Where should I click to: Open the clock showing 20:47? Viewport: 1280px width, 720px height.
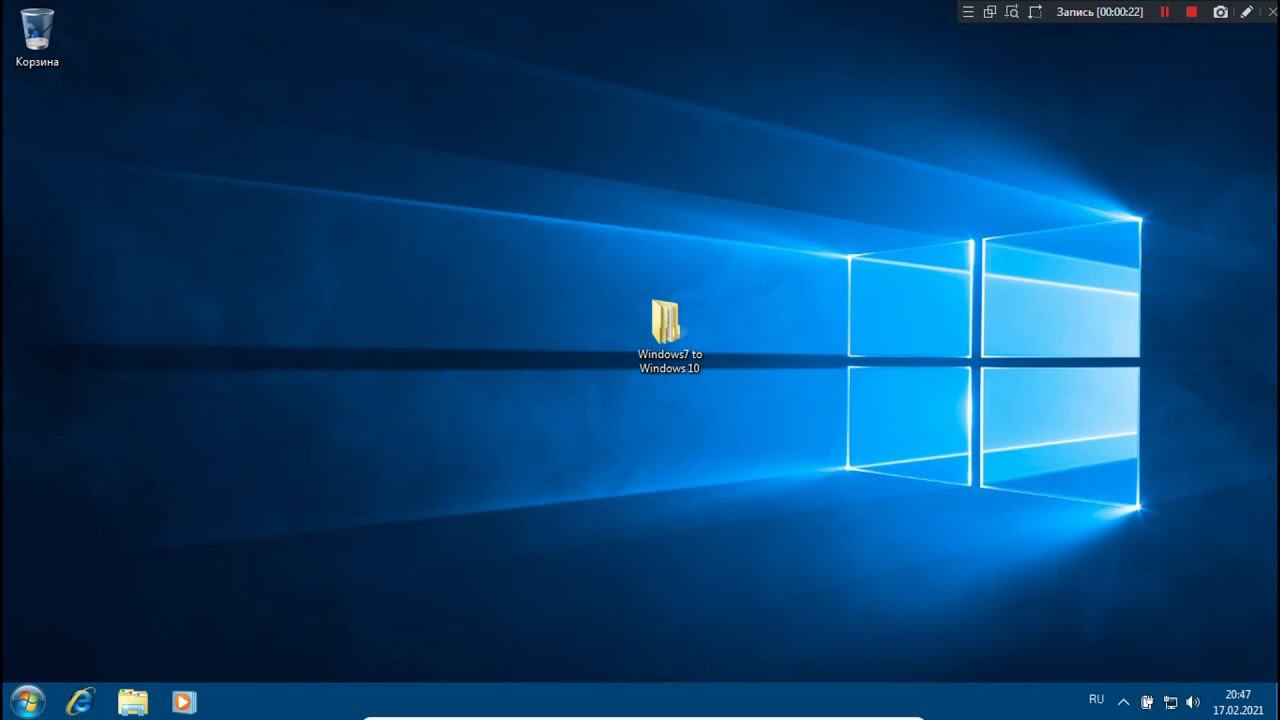tap(1238, 702)
